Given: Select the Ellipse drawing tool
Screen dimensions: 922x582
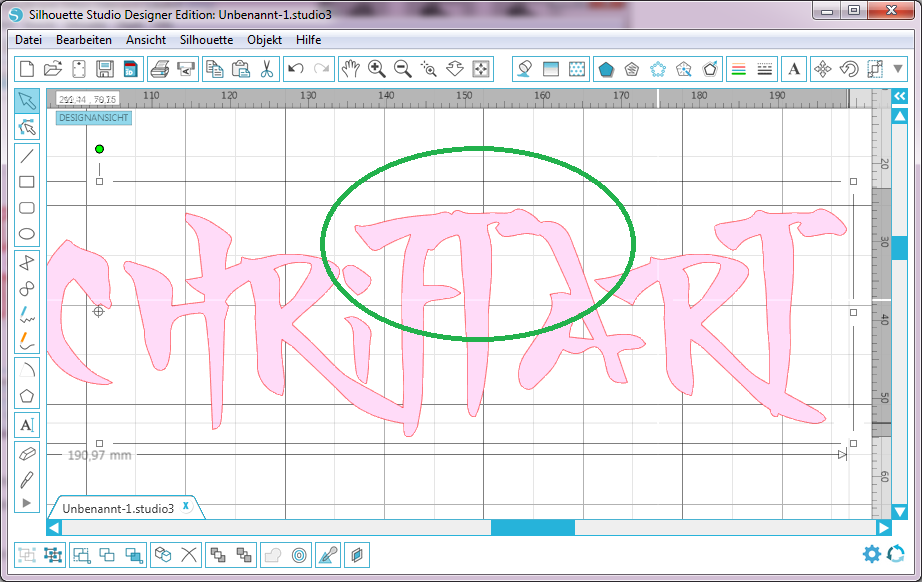Looking at the screenshot, I should pos(27,236).
